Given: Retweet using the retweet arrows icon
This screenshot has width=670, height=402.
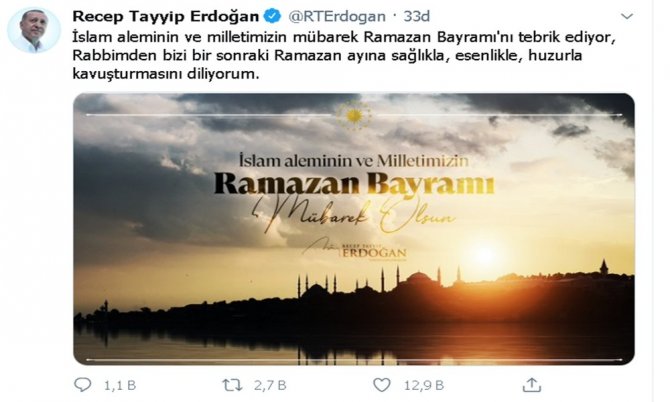Looking at the screenshot, I should [x=232, y=385].
